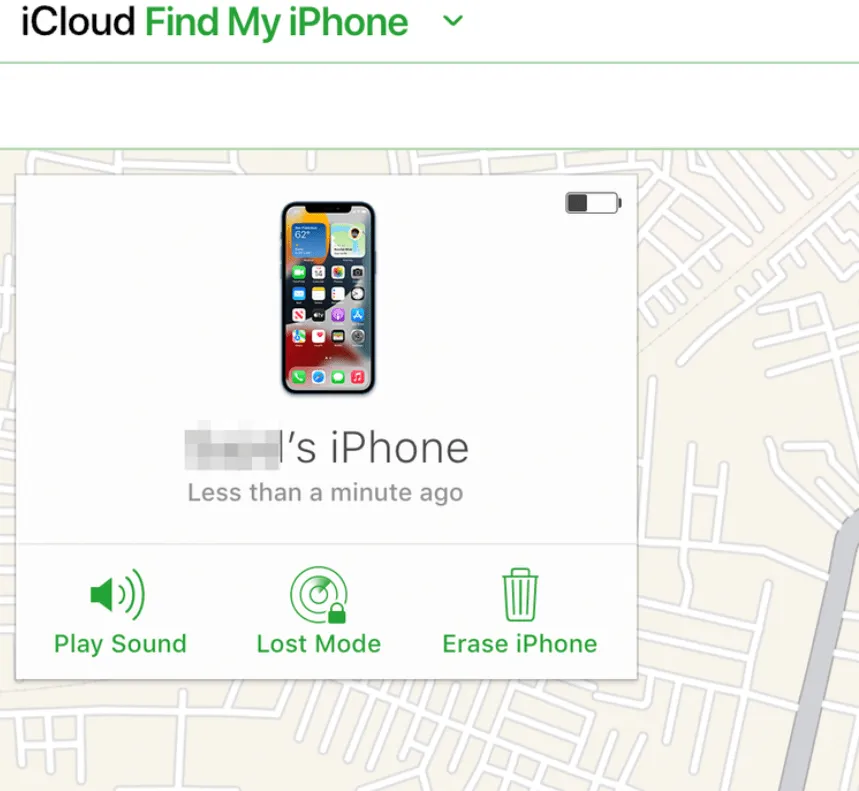Viewport: 859px width, 791px height.
Task: Click the small padlock on Lost Mode icon
Action: tap(337, 614)
